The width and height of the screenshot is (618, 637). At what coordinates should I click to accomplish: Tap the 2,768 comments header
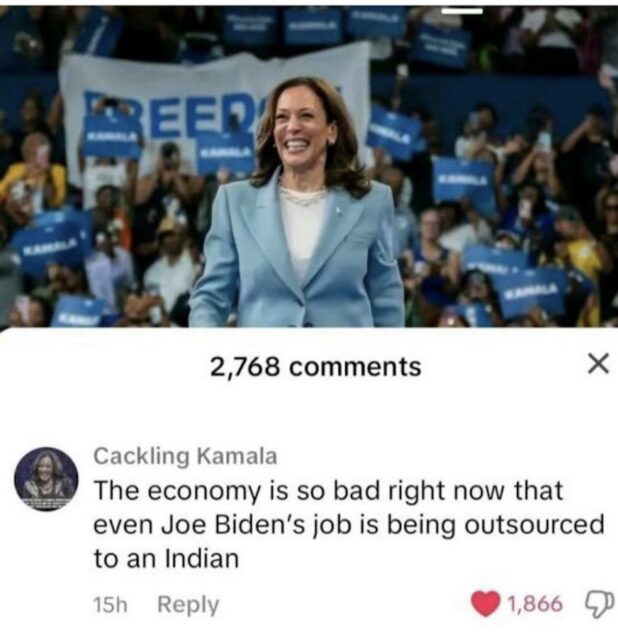pos(315,367)
